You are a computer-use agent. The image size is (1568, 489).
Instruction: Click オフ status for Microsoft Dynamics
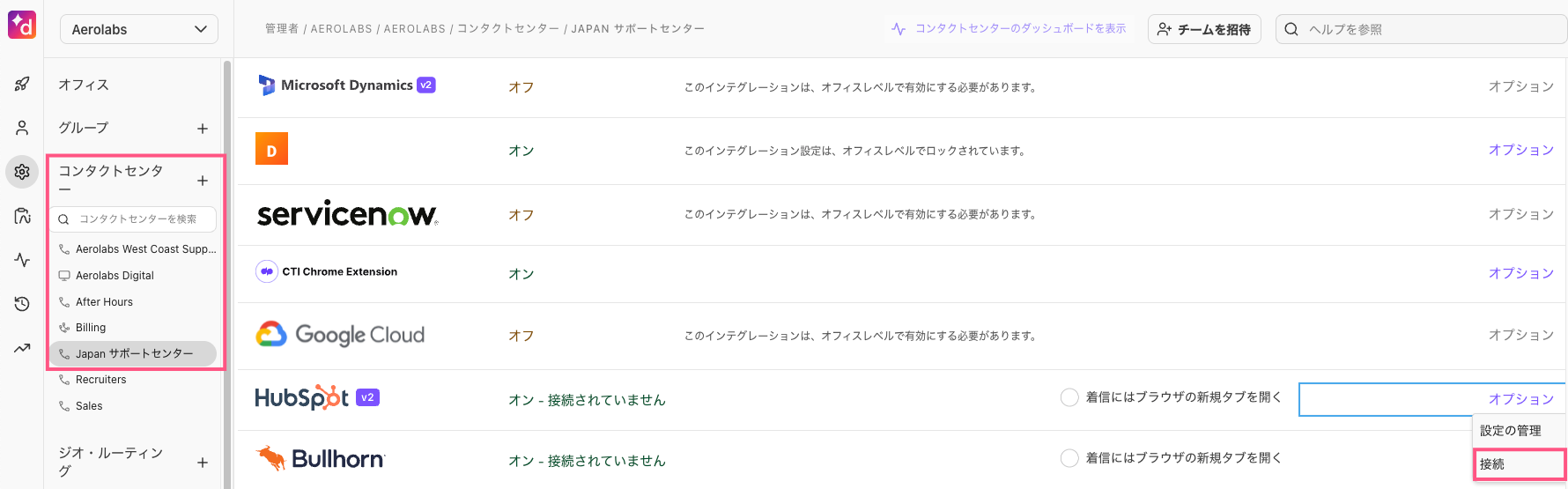[521, 87]
